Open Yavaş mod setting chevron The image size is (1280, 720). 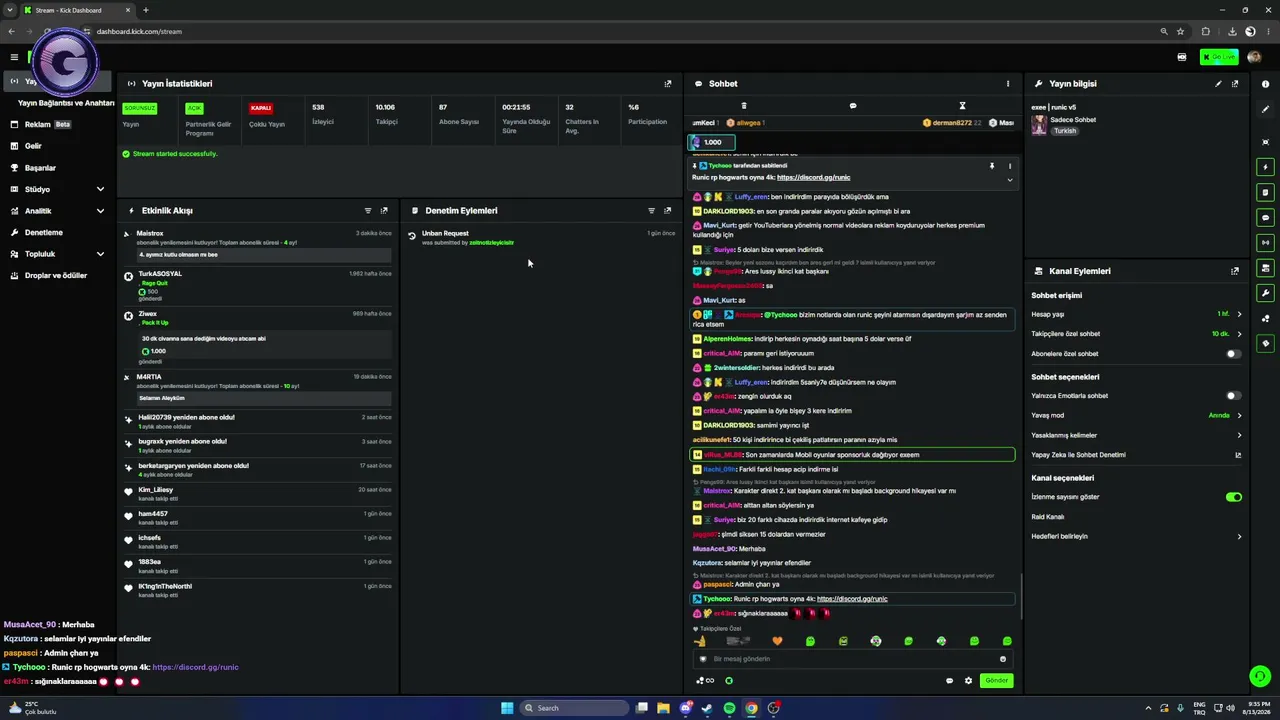pyautogui.click(x=1239, y=415)
